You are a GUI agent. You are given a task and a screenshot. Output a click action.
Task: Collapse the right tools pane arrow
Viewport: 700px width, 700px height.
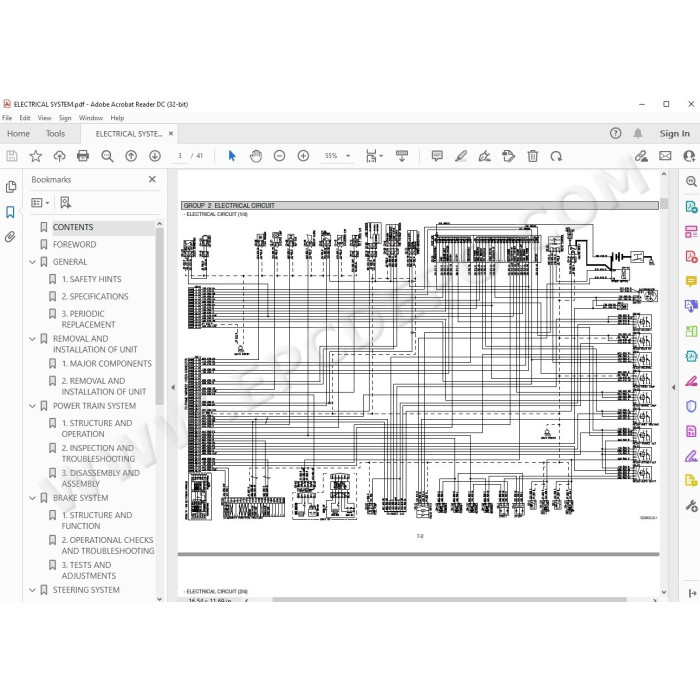pos(673,387)
